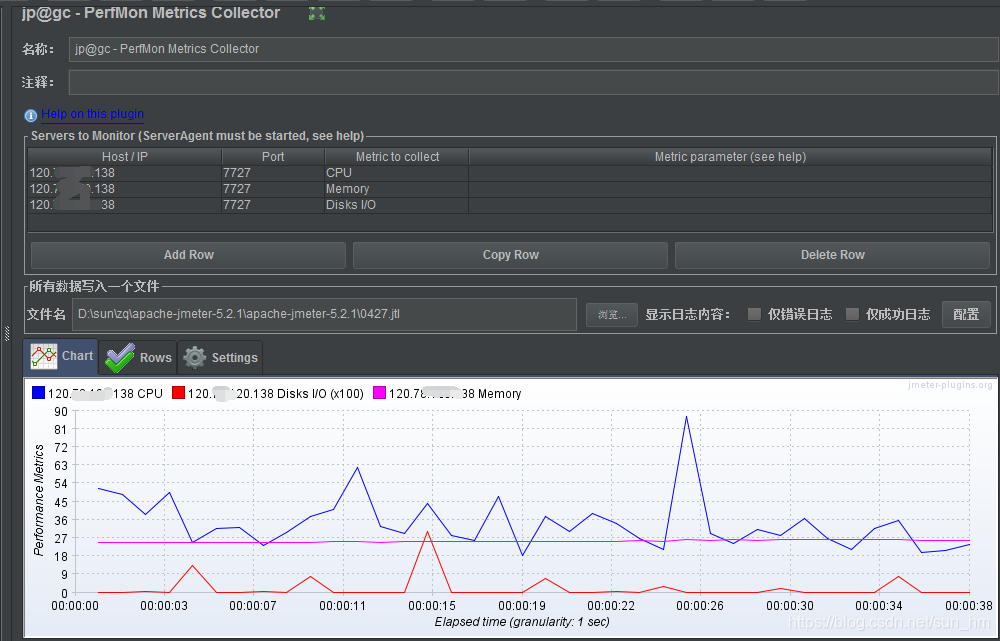Click the Disks I/O (x100) legend label
The height and width of the screenshot is (641, 1000).
(x=276, y=394)
